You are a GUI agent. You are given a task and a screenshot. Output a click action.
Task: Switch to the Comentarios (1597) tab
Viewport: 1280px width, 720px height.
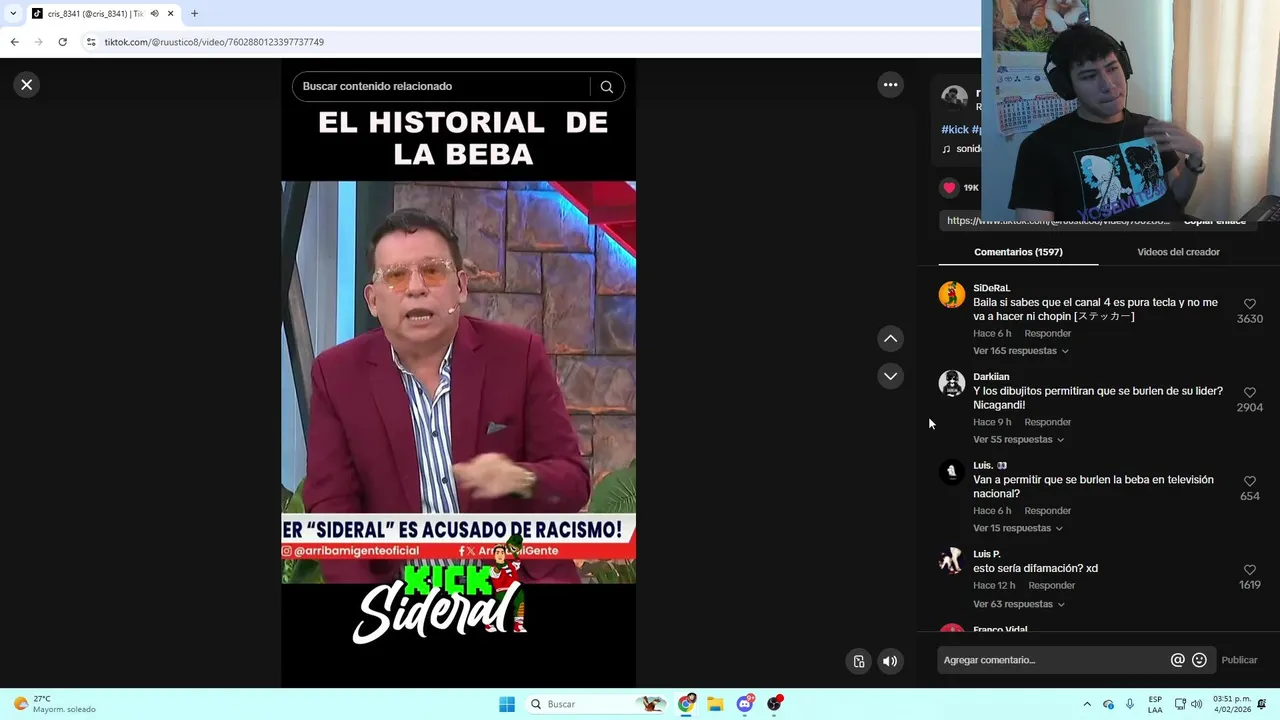[x=1018, y=252]
